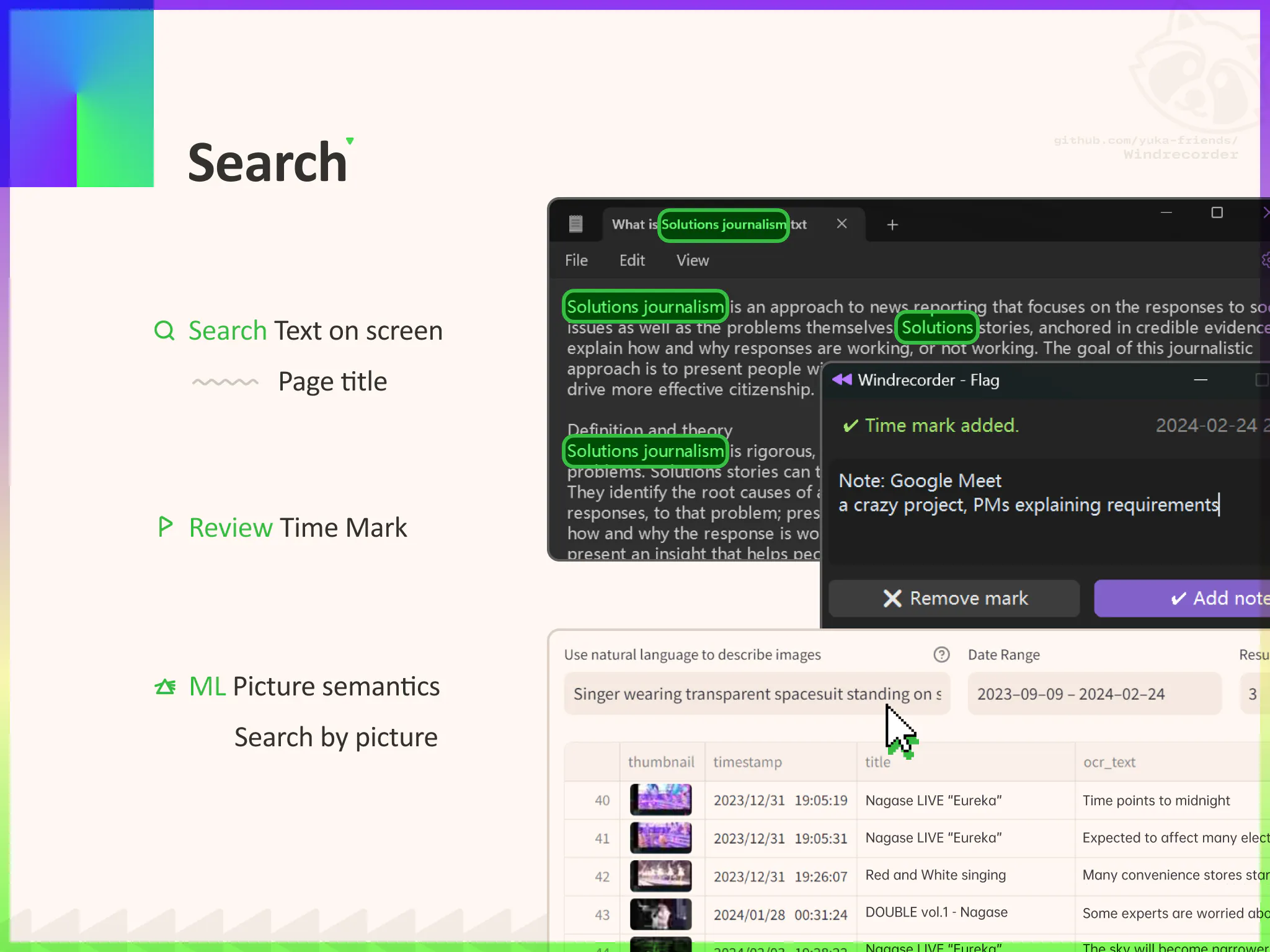
Task: Click the flag icon beside Review Time Mark
Action: pyautogui.click(x=165, y=527)
